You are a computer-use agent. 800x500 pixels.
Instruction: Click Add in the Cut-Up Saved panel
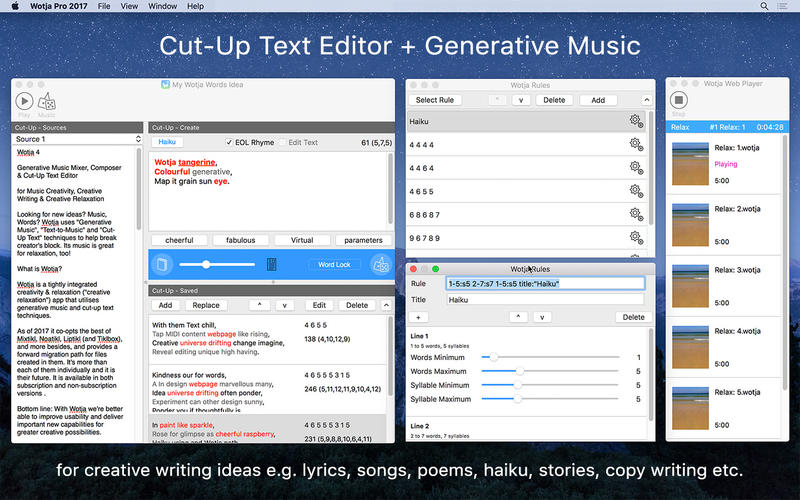[165, 305]
